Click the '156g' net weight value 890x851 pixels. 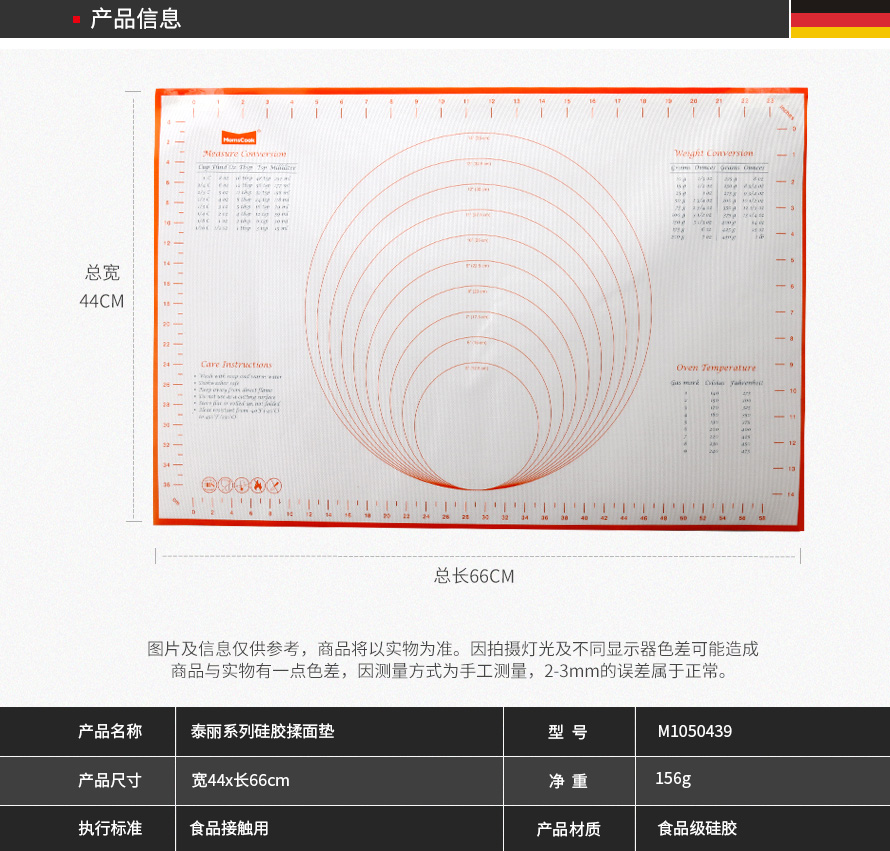coord(673,778)
